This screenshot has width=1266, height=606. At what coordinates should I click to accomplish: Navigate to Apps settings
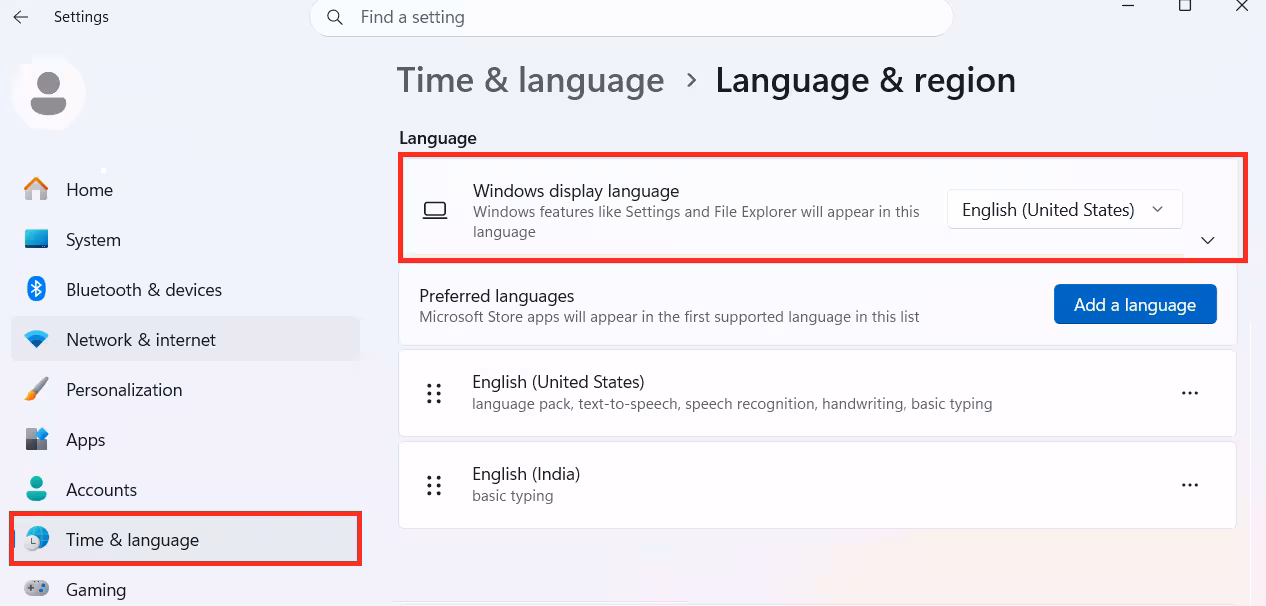[x=185, y=439]
